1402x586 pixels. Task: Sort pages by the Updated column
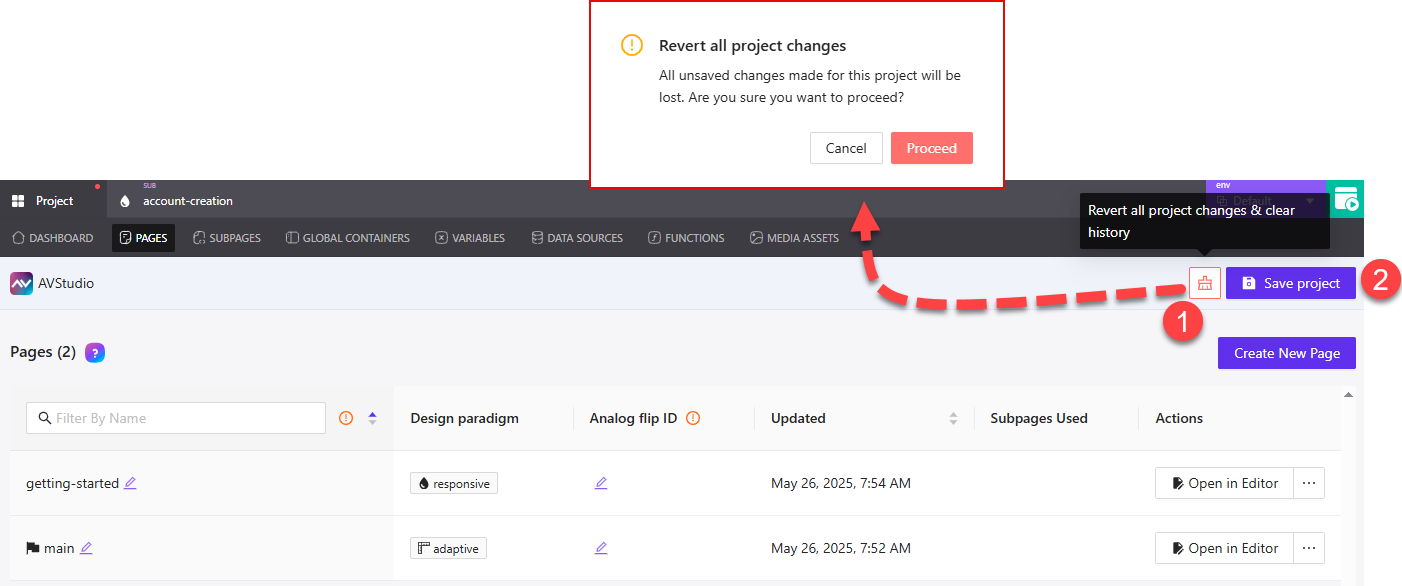click(951, 418)
